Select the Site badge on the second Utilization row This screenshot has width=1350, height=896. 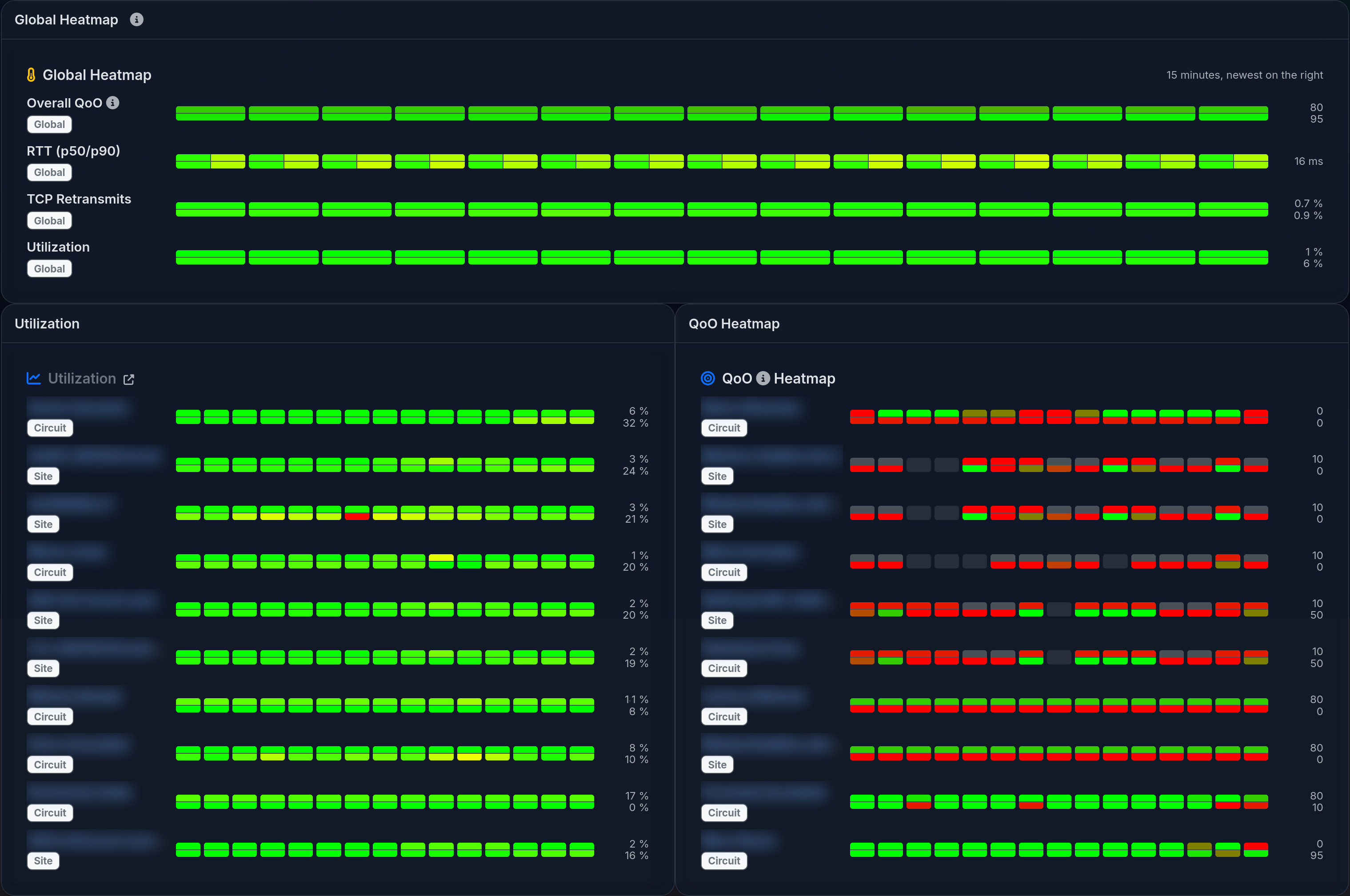44,476
